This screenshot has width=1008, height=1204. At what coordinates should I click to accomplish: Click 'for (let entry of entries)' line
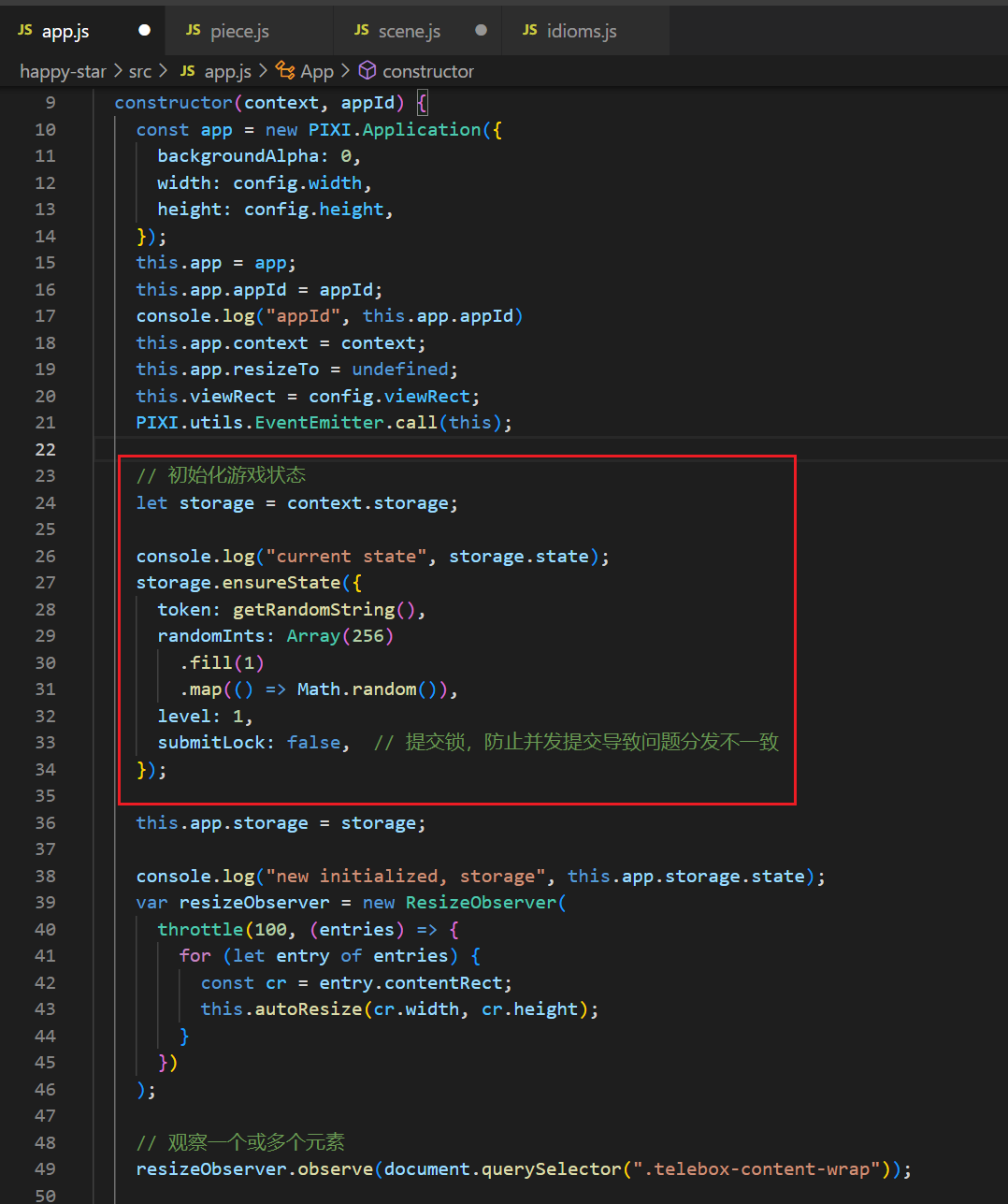[x=320, y=956]
